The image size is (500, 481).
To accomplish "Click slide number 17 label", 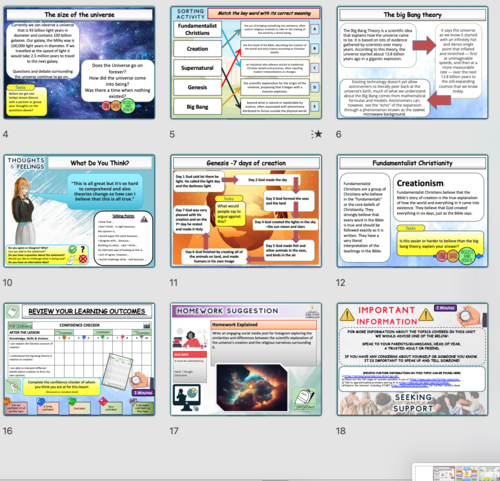I will point(174,431).
